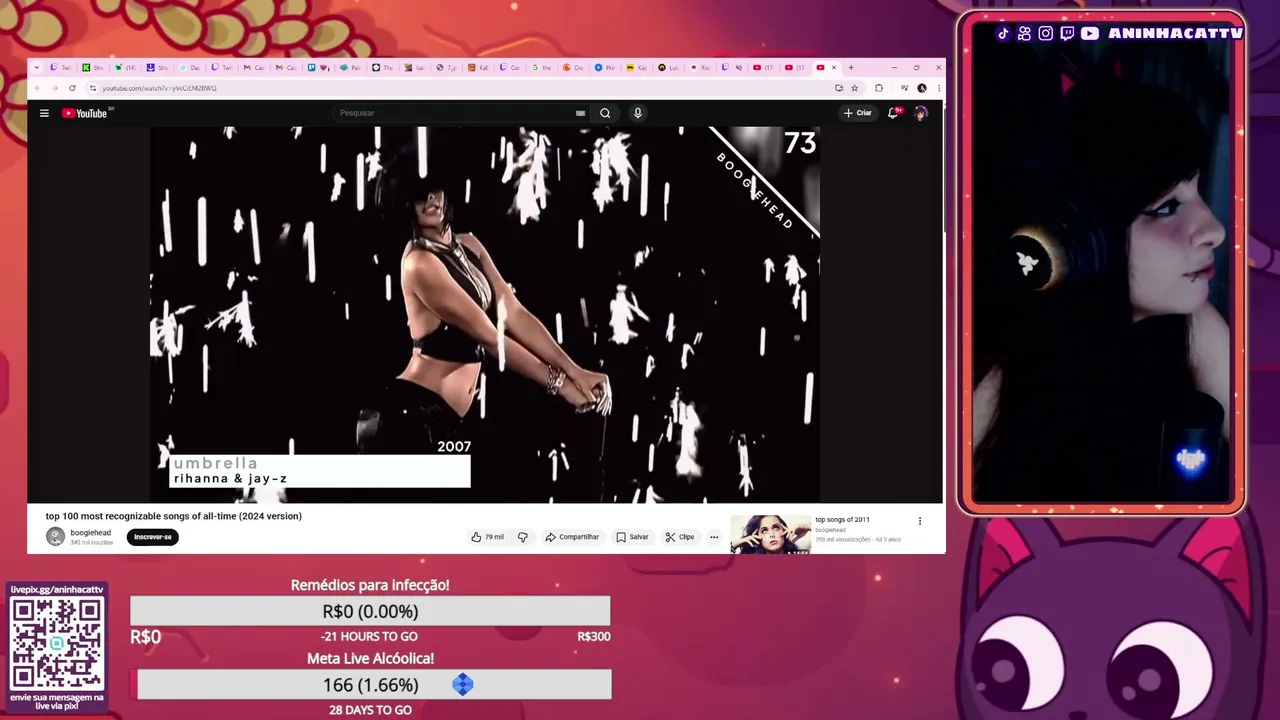Image resolution: width=1280 pixels, height=720 pixels.
Task: Open the browser media controls icon
Action: coord(904,88)
